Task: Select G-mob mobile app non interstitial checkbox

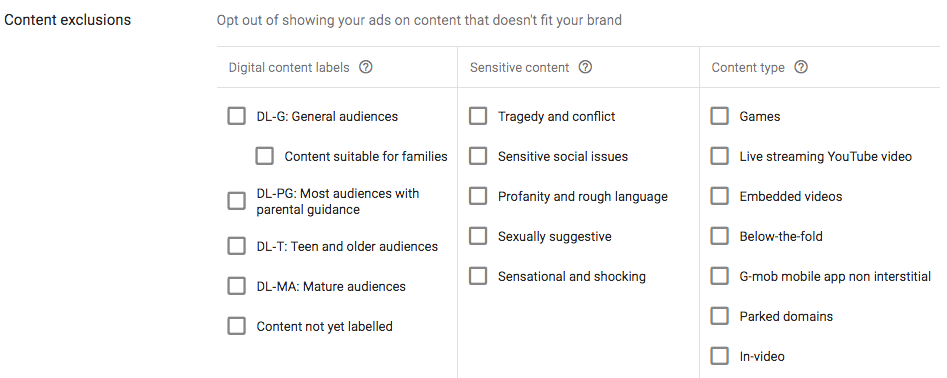Action: [719, 276]
